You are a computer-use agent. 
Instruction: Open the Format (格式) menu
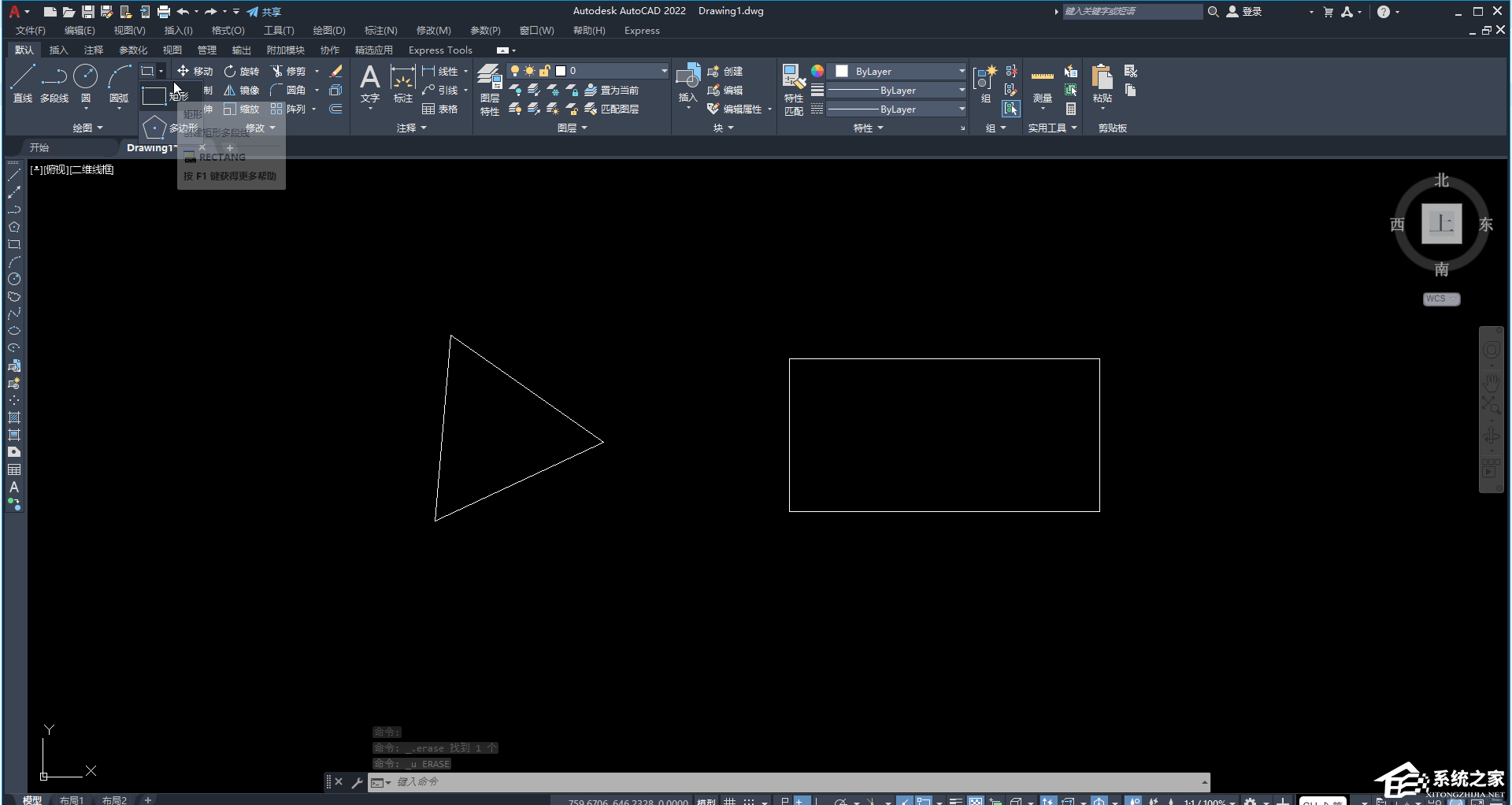(x=228, y=31)
